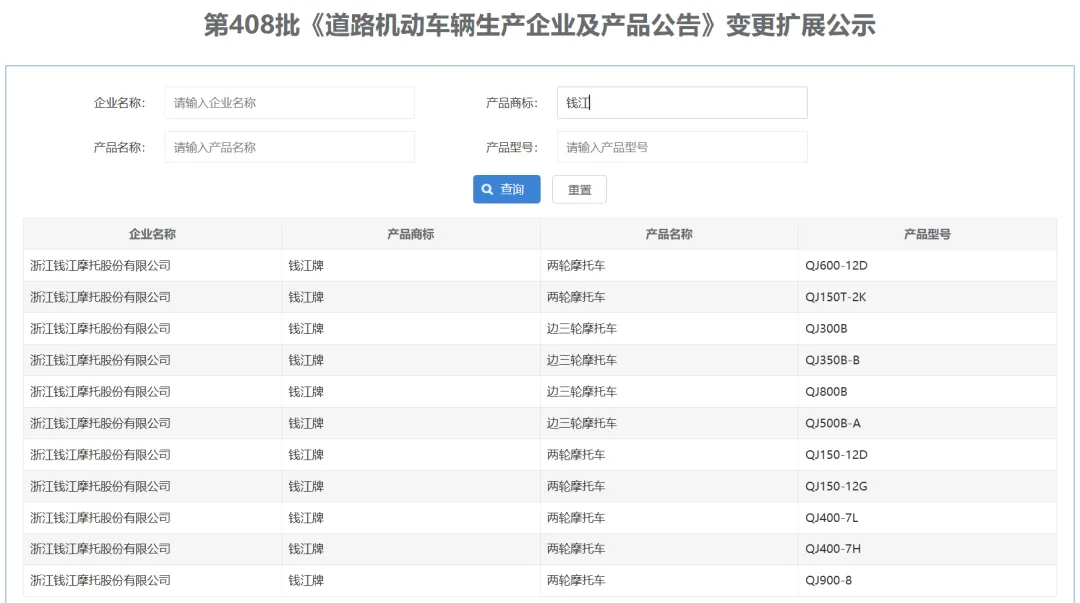
Task: Click 钱江牌 in the QJ400-7L row
Action: (306, 518)
